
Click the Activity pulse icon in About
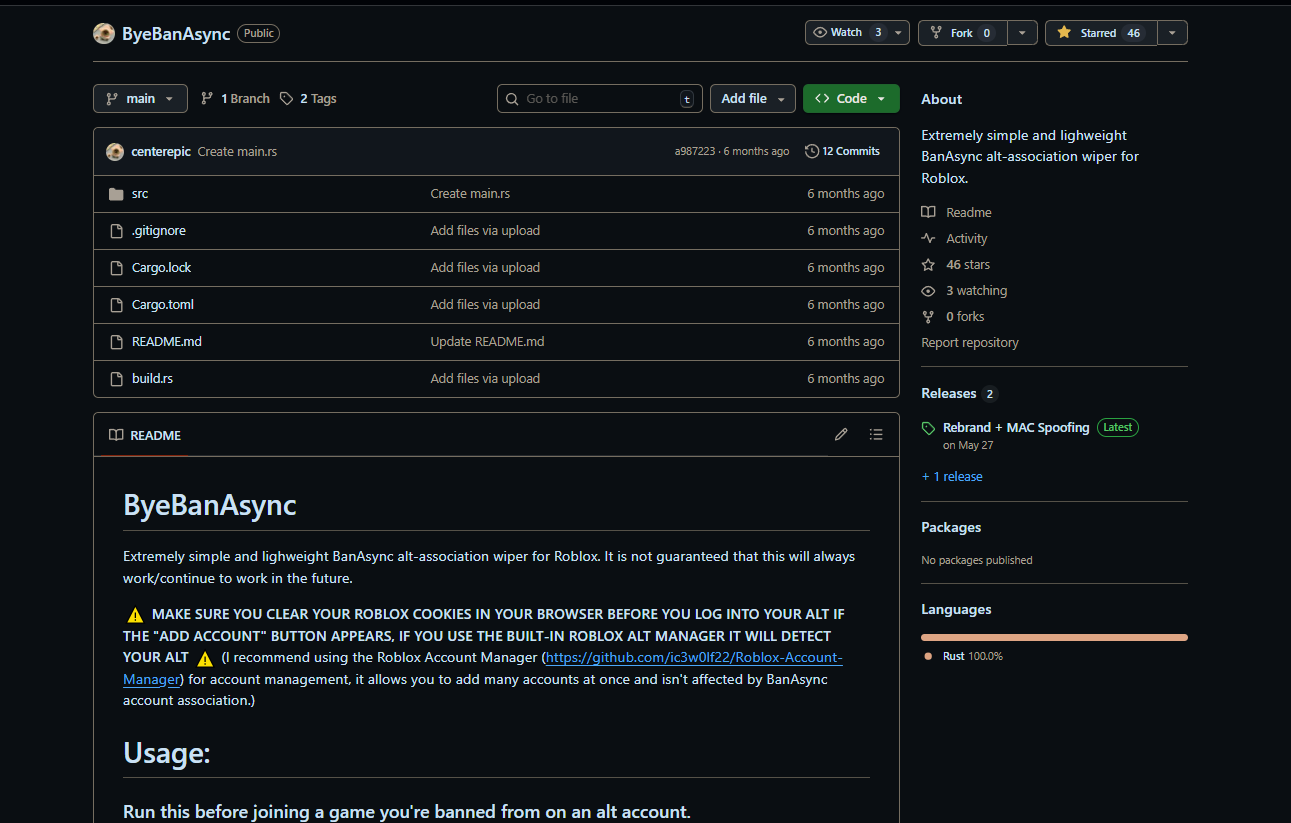(x=928, y=239)
